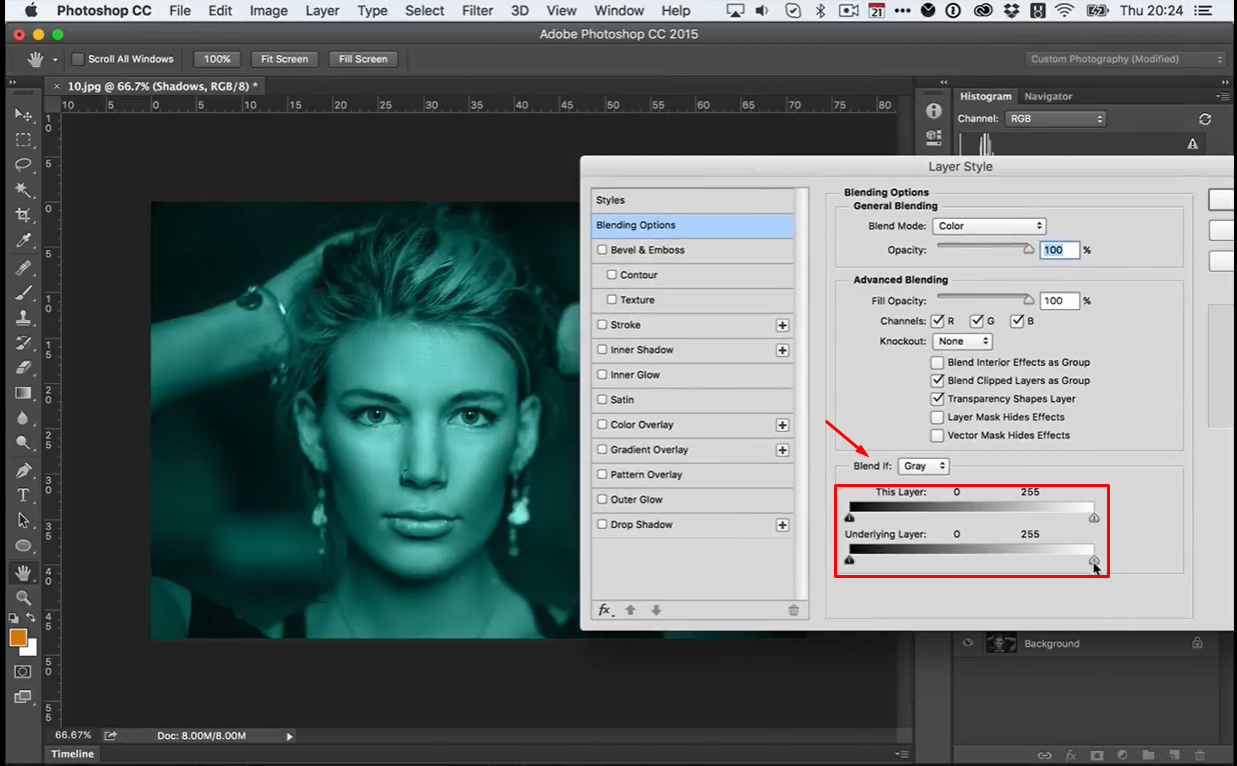Select the Healing Brush tool
The width and height of the screenshot is (1237, 766).
pyautogui.click(x=23, y=268)
